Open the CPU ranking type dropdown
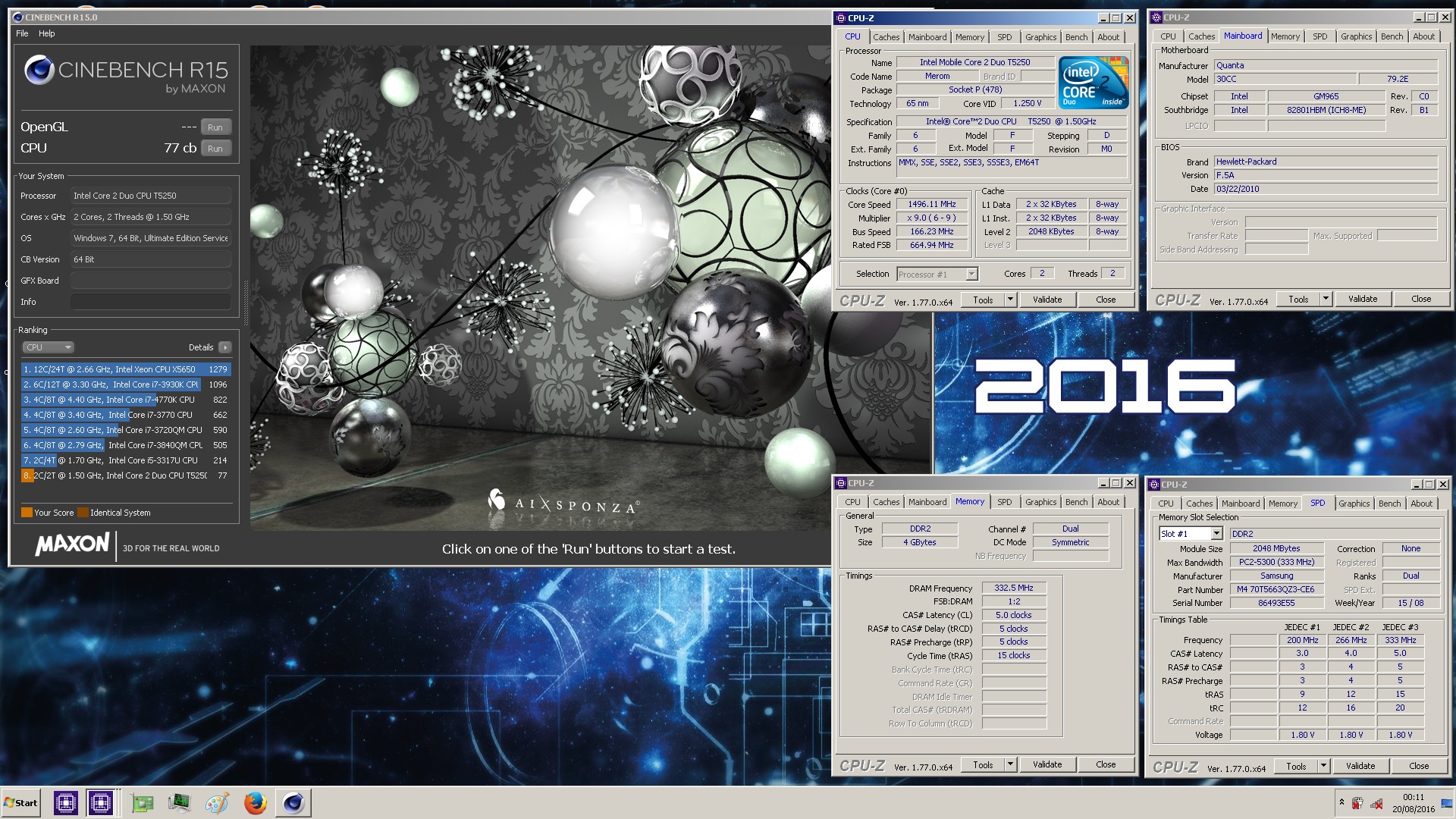 click(48, 347)
